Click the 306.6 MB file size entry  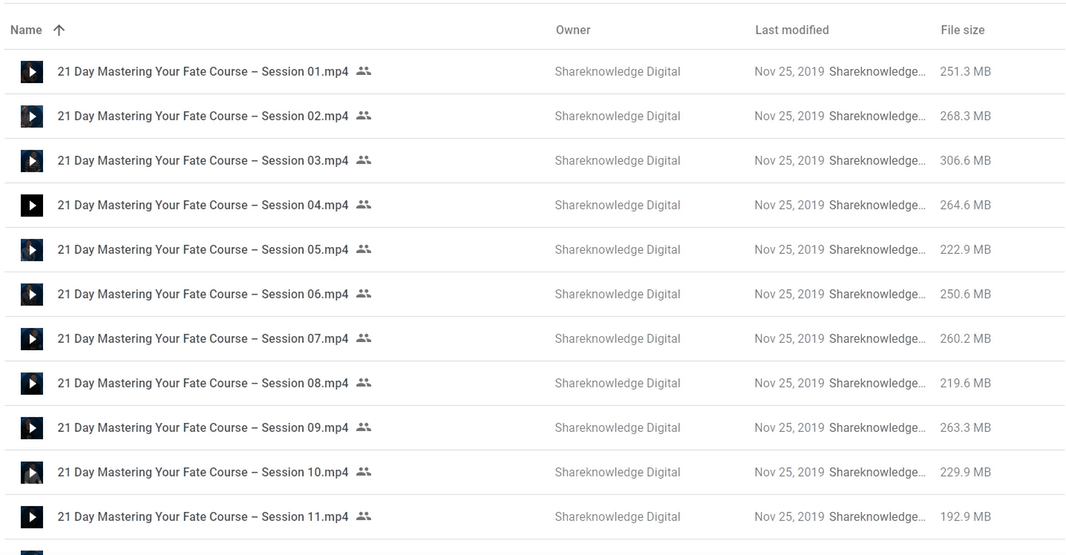[x=965, y=161]
